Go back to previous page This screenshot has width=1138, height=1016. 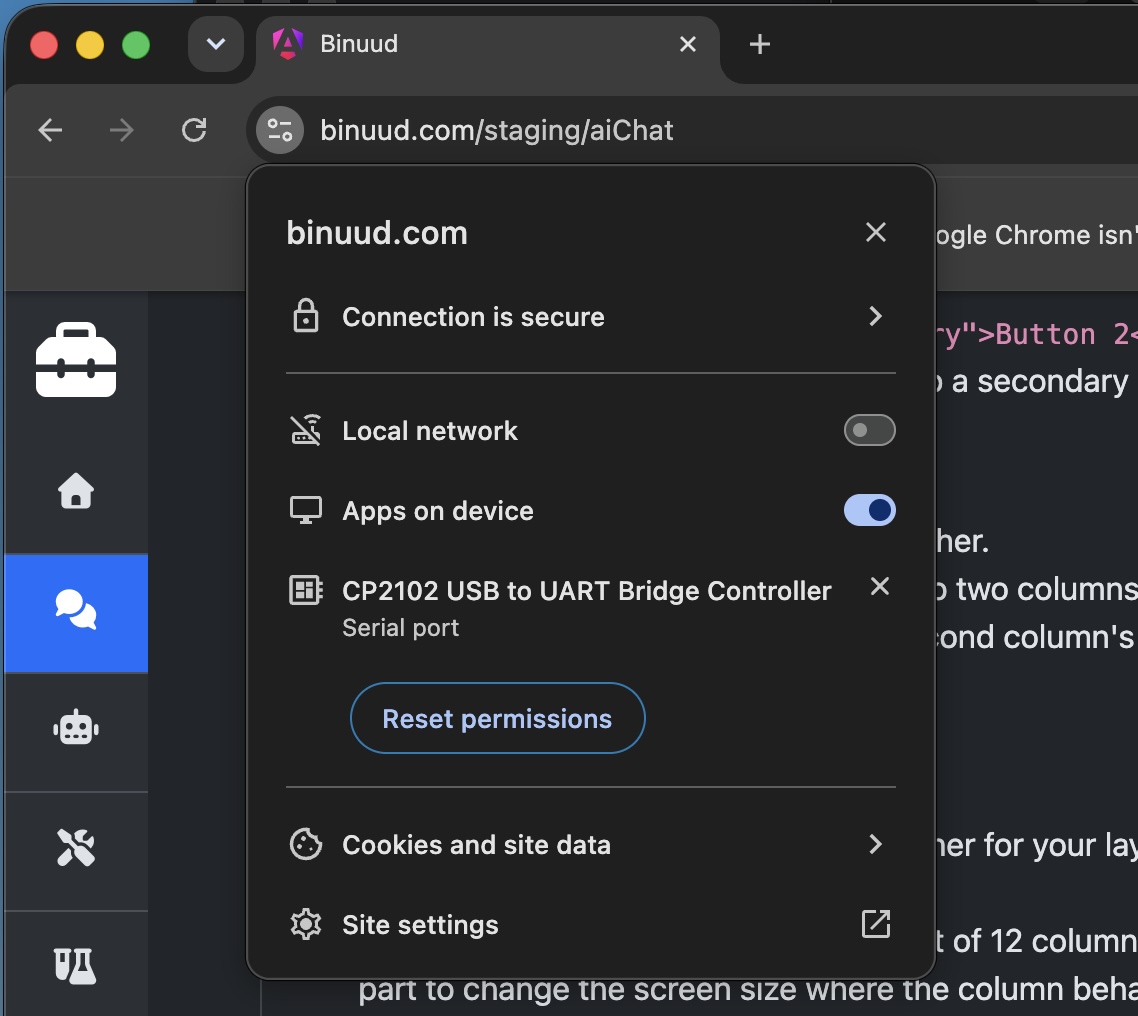50,131
